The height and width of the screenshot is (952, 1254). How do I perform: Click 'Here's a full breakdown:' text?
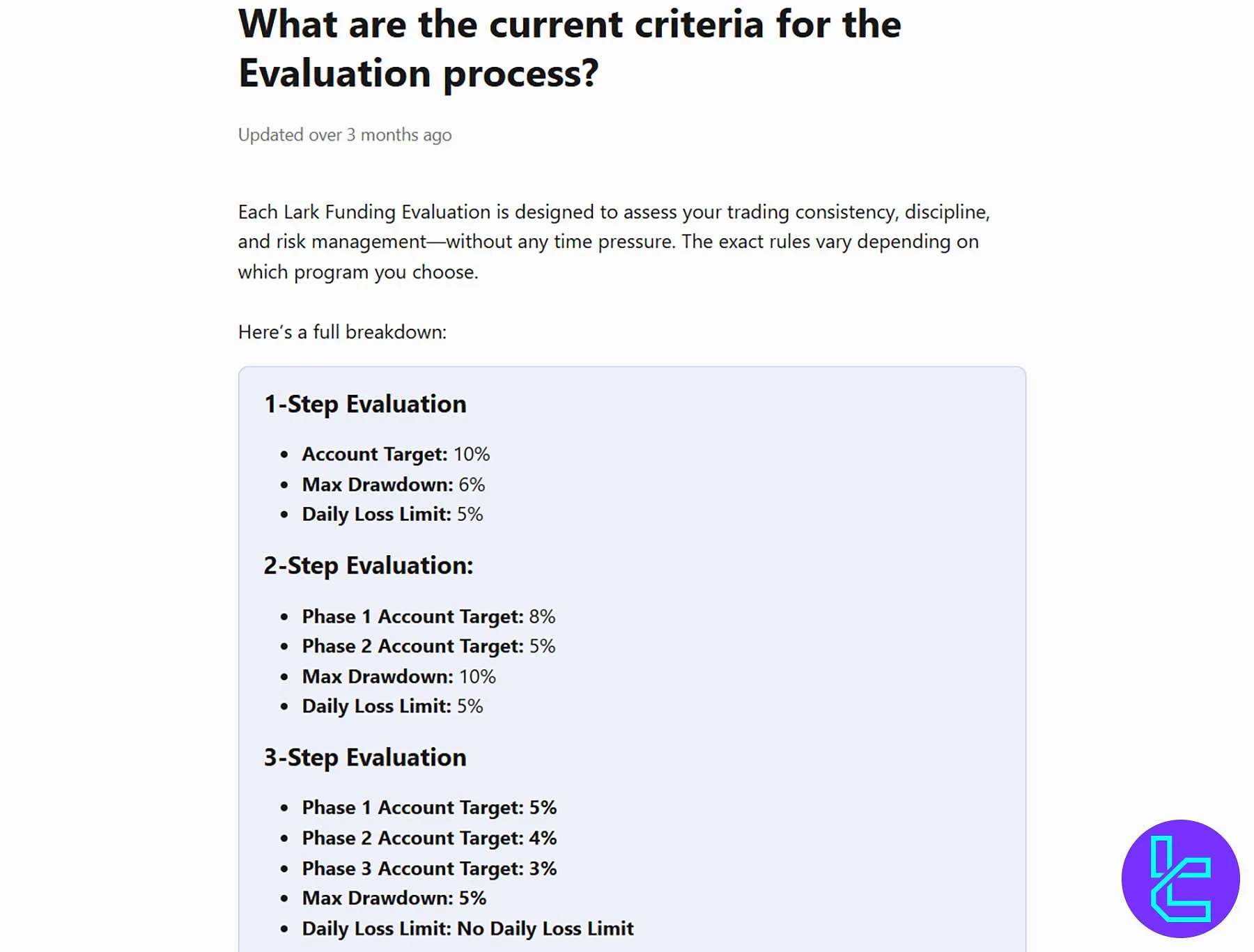342,331
